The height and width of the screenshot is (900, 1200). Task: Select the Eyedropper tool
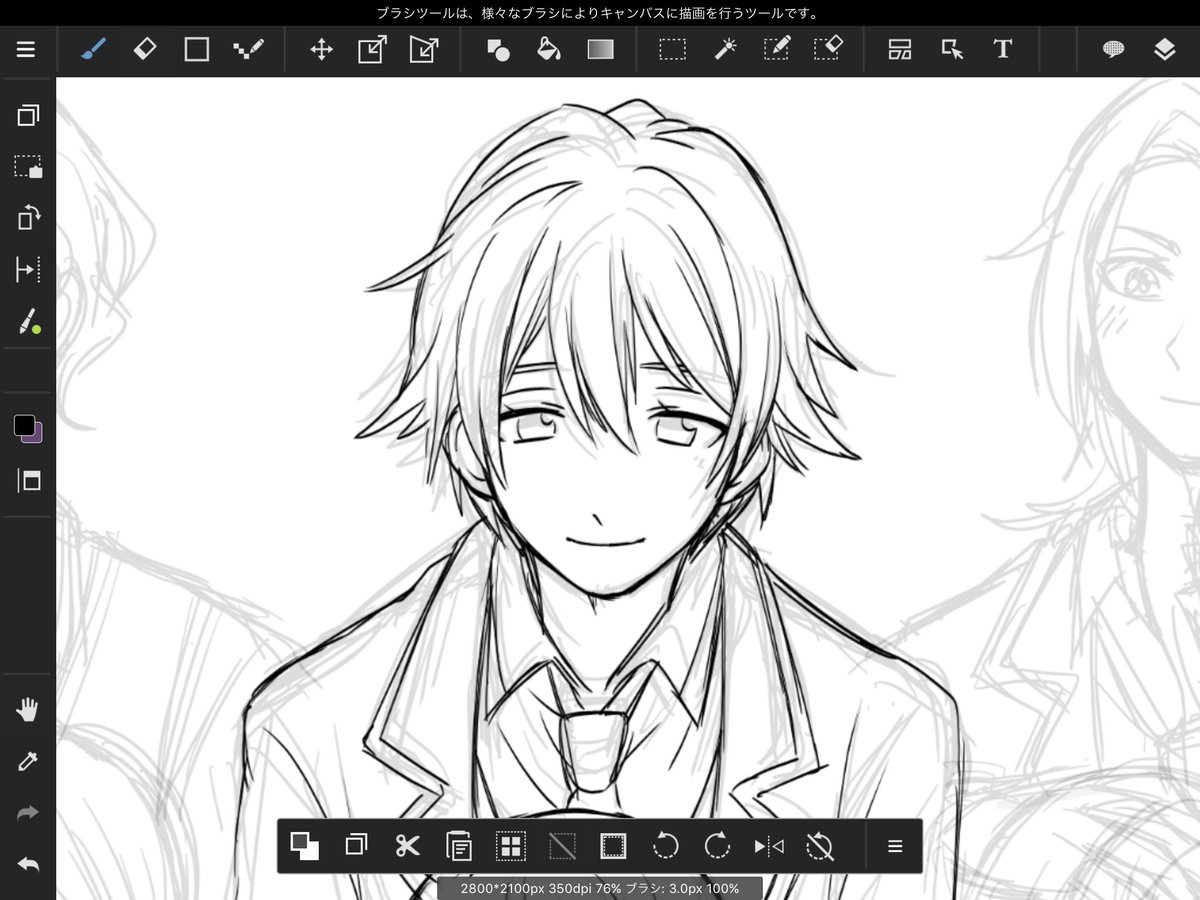pos(28,762)
